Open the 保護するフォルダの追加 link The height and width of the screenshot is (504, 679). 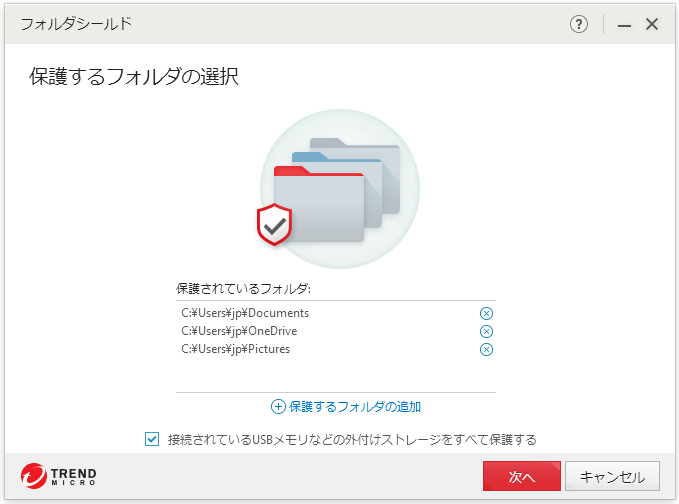[354, 407]
